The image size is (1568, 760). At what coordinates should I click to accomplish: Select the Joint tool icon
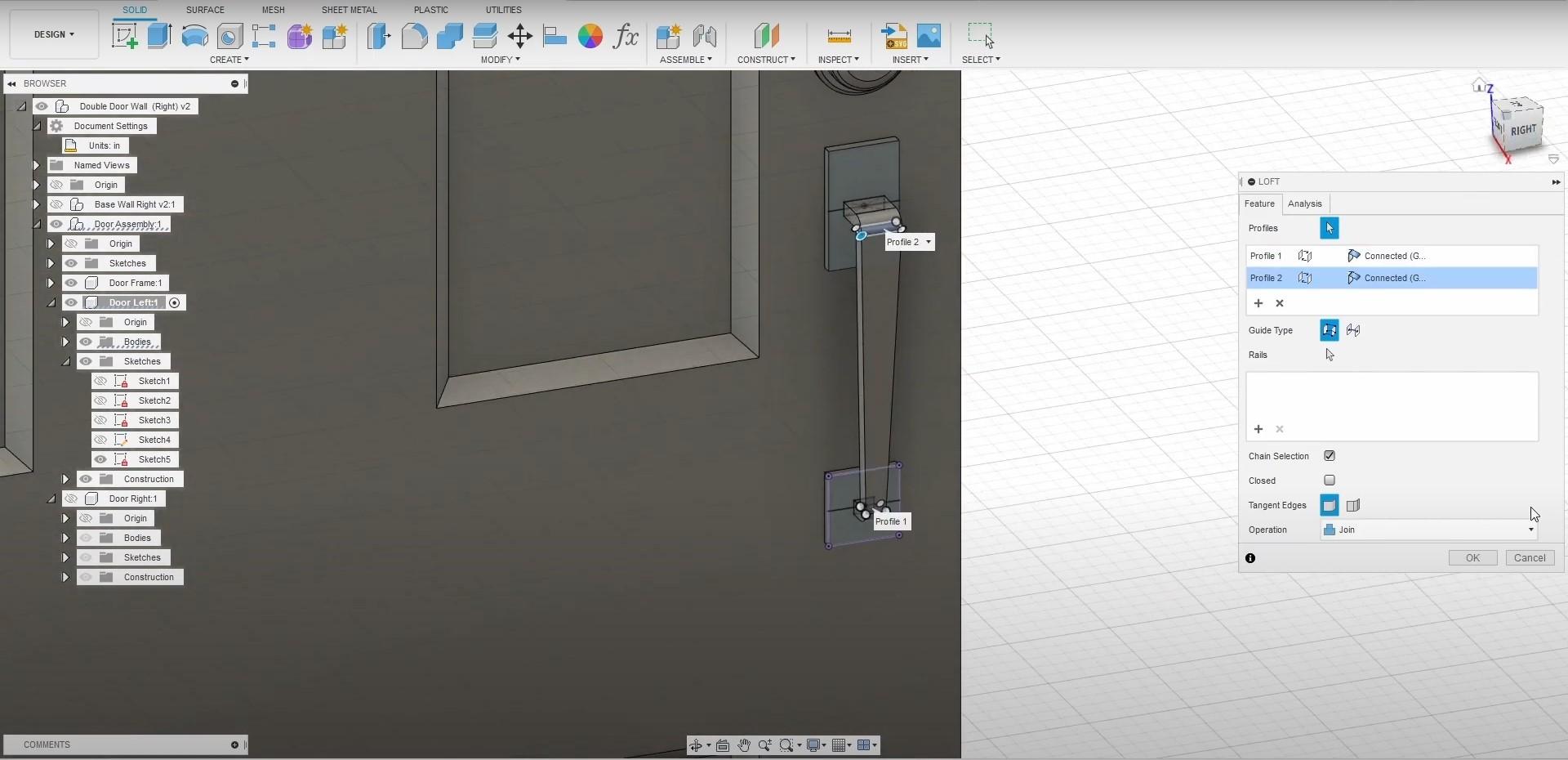[704, 36]
